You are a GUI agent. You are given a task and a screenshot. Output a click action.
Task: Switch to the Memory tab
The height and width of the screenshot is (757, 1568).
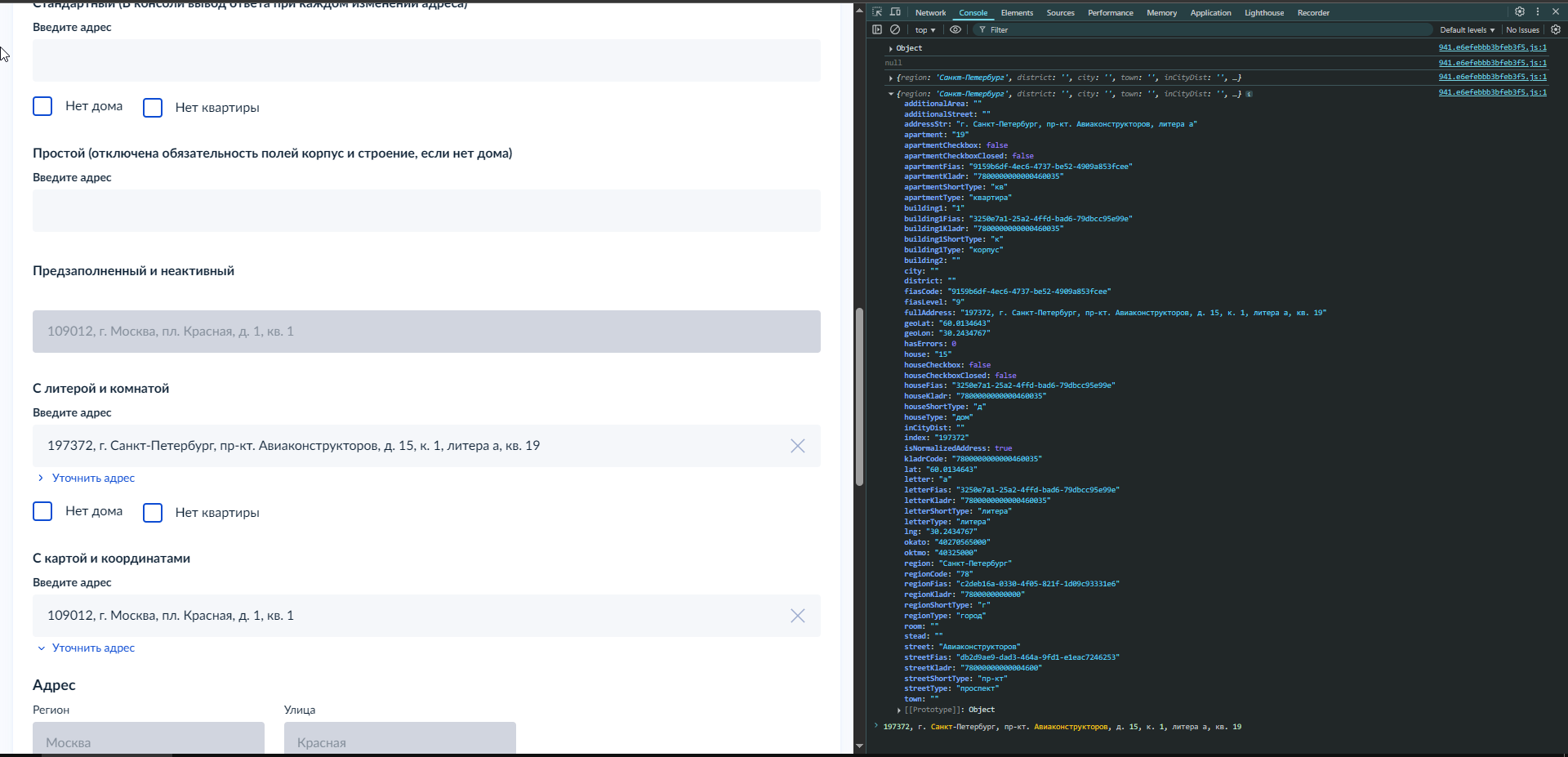[x=1161, y=12]
